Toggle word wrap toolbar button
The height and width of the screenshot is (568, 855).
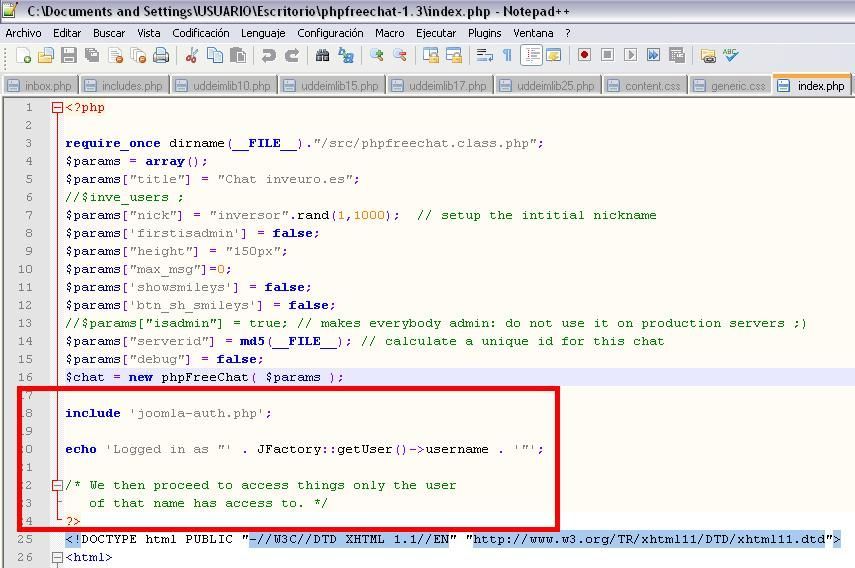point(484,55)
